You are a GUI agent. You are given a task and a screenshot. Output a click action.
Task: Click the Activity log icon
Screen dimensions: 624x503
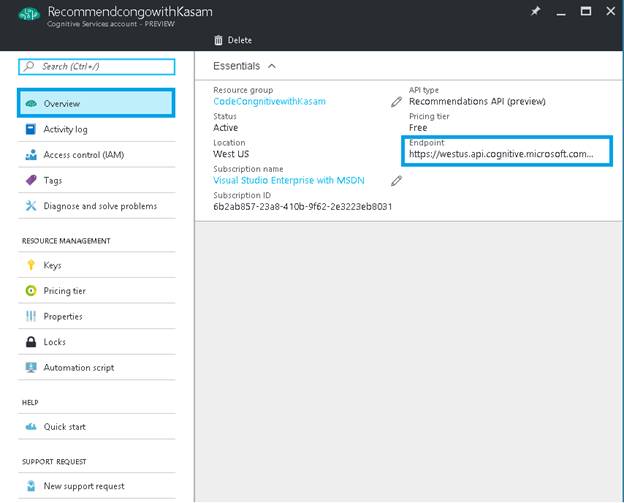coord(31,129)
